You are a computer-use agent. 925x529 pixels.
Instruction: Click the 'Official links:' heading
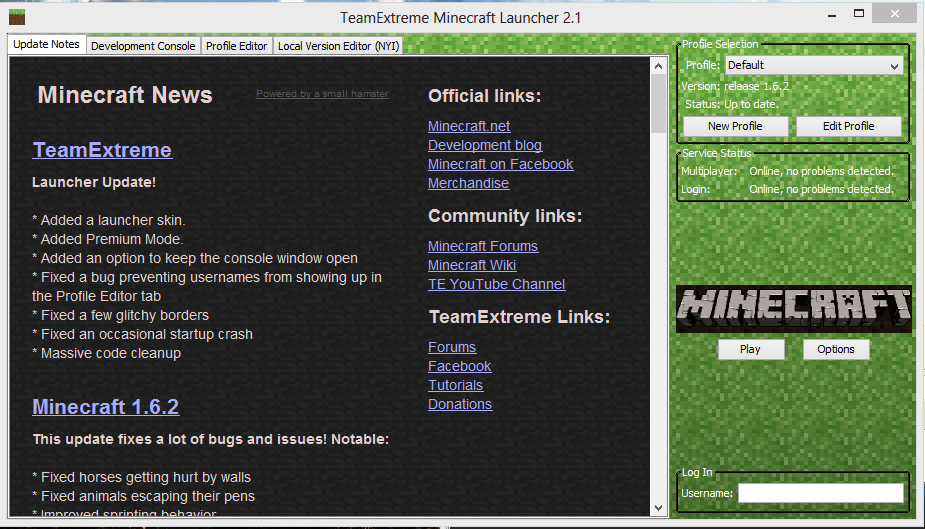tap(484, 96)
